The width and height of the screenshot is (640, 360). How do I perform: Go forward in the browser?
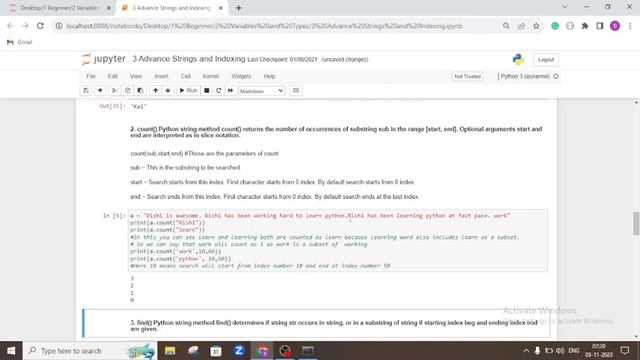tap(25, 26)
